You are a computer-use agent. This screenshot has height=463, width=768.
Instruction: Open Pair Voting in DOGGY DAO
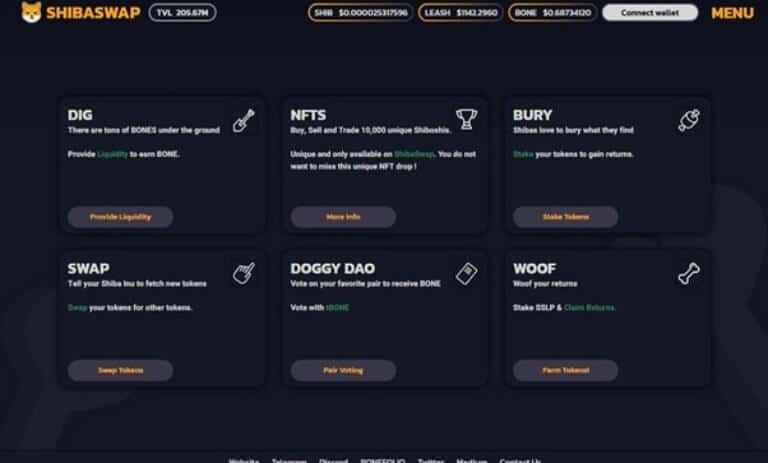point(343,370)
